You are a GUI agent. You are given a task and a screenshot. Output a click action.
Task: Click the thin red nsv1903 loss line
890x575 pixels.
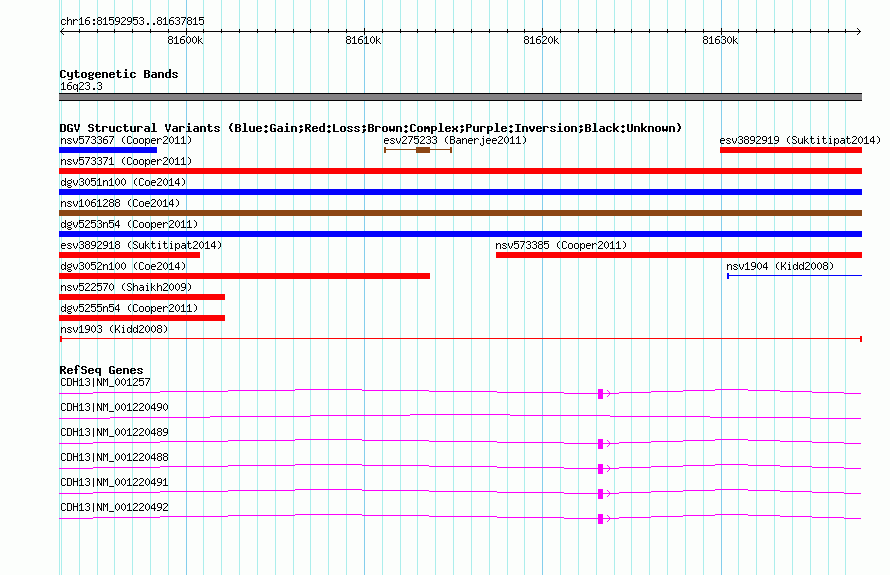(x=460, y=339)
